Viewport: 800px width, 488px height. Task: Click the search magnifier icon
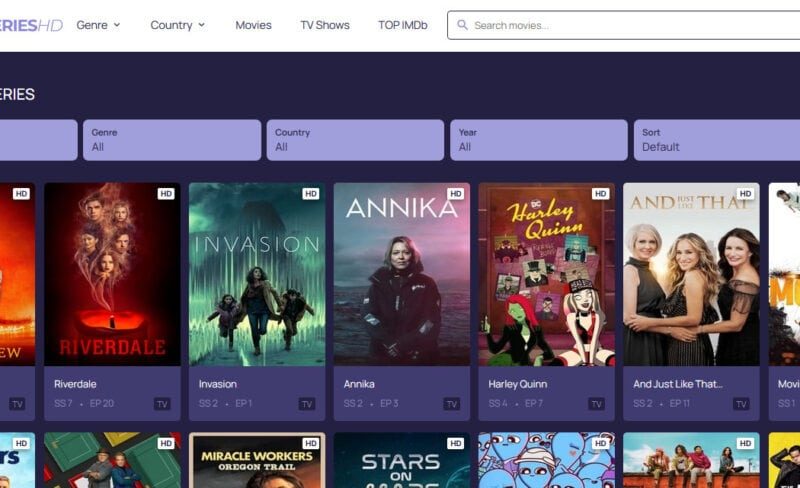[x=462, y=25]
